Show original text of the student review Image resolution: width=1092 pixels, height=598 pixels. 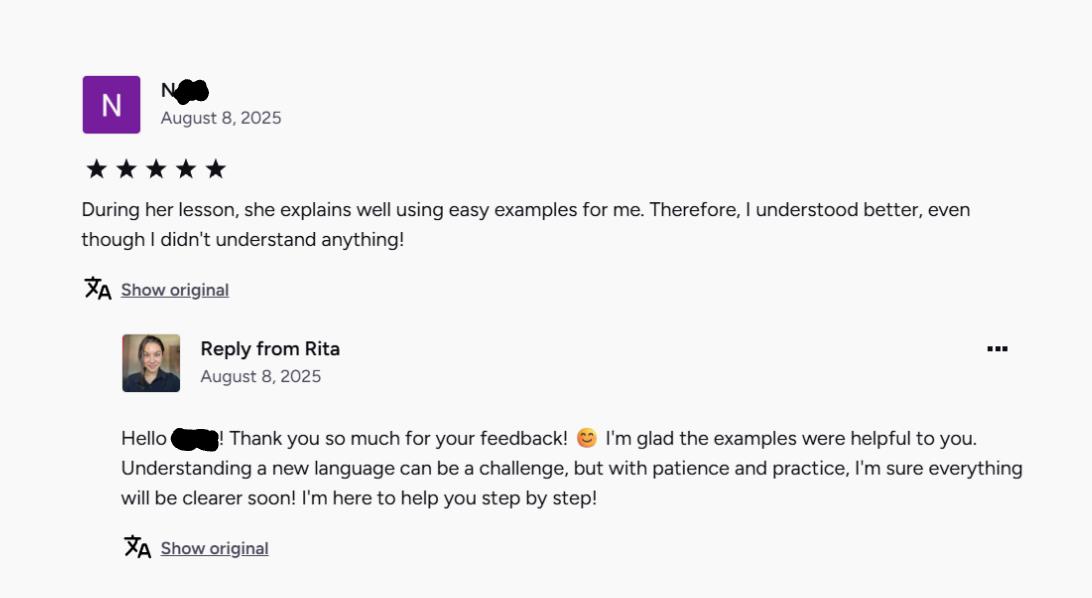click(175, 290)
